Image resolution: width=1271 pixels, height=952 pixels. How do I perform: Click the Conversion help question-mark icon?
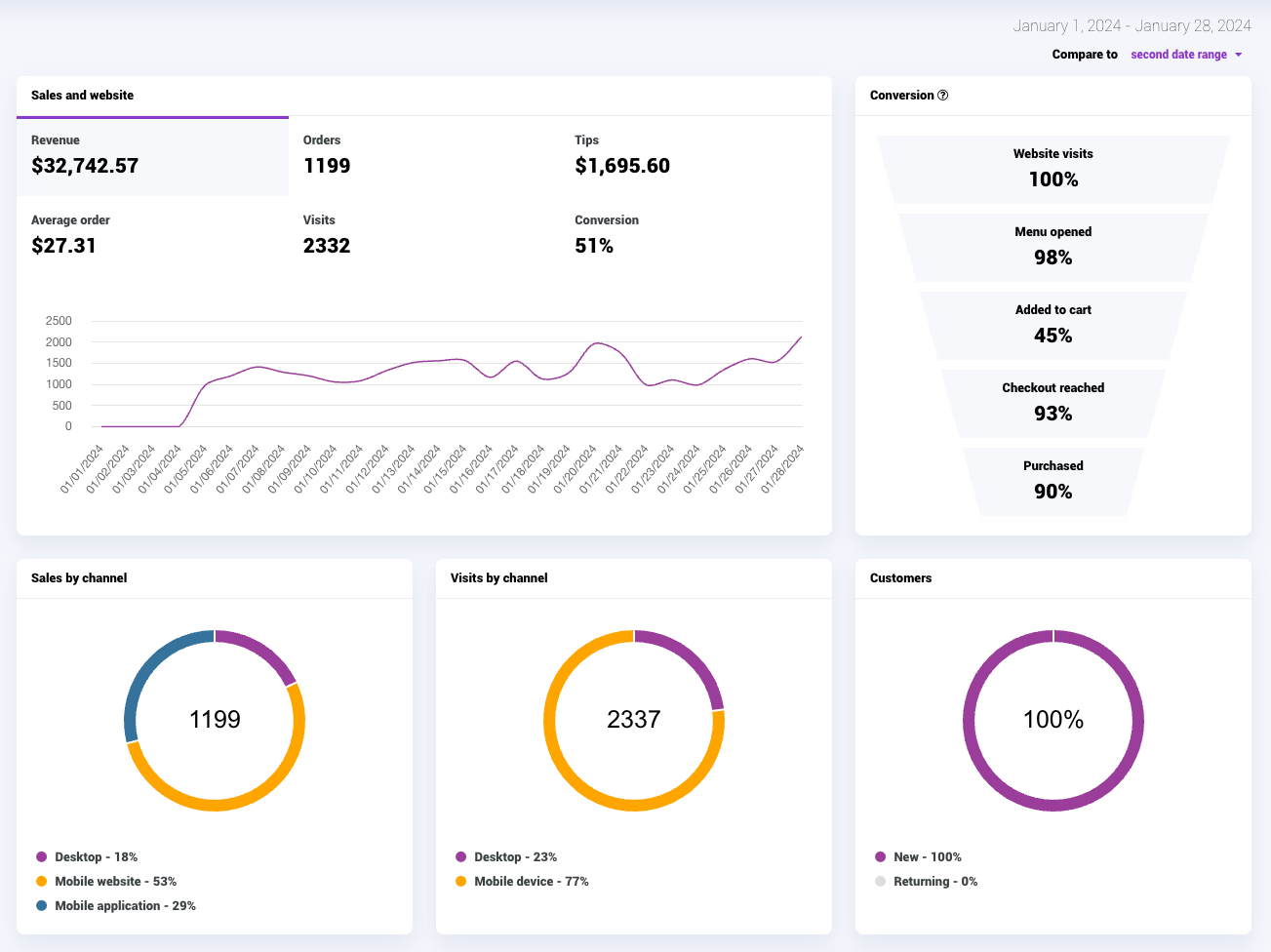[942, 96]
